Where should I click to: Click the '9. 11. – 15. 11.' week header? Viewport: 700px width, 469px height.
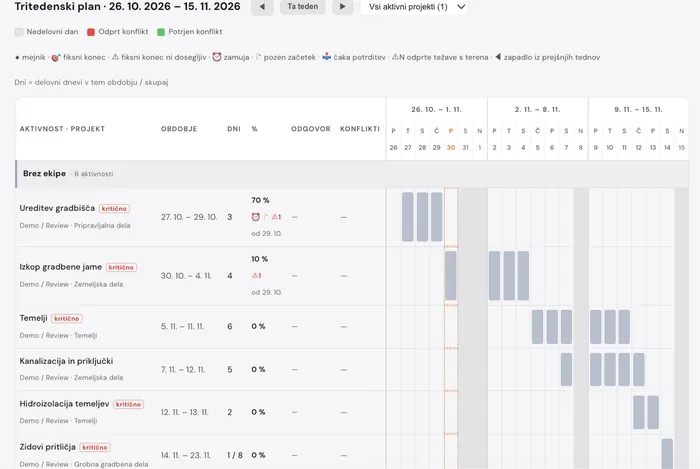click(638, 109)
